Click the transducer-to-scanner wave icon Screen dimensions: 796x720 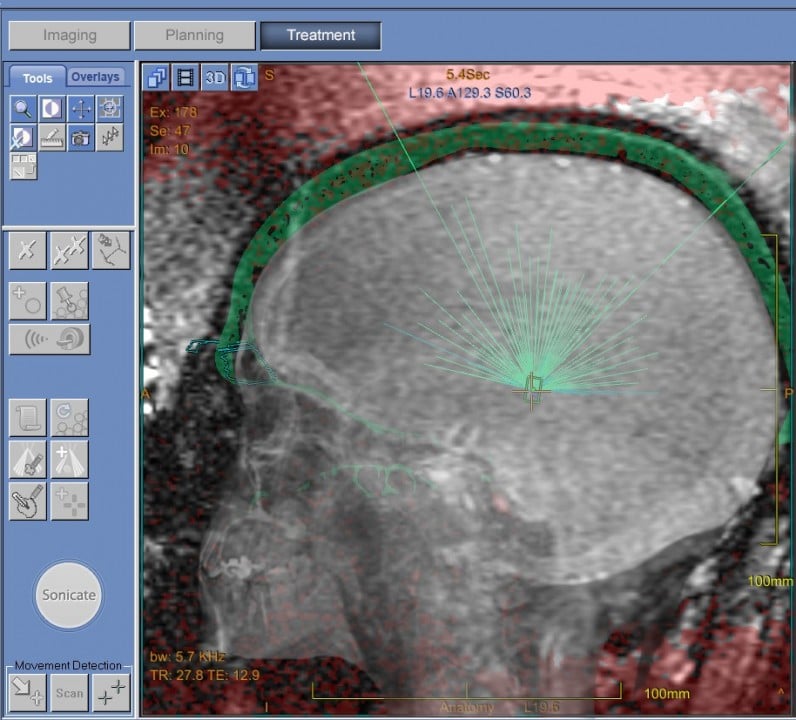[x=50, y=340]
